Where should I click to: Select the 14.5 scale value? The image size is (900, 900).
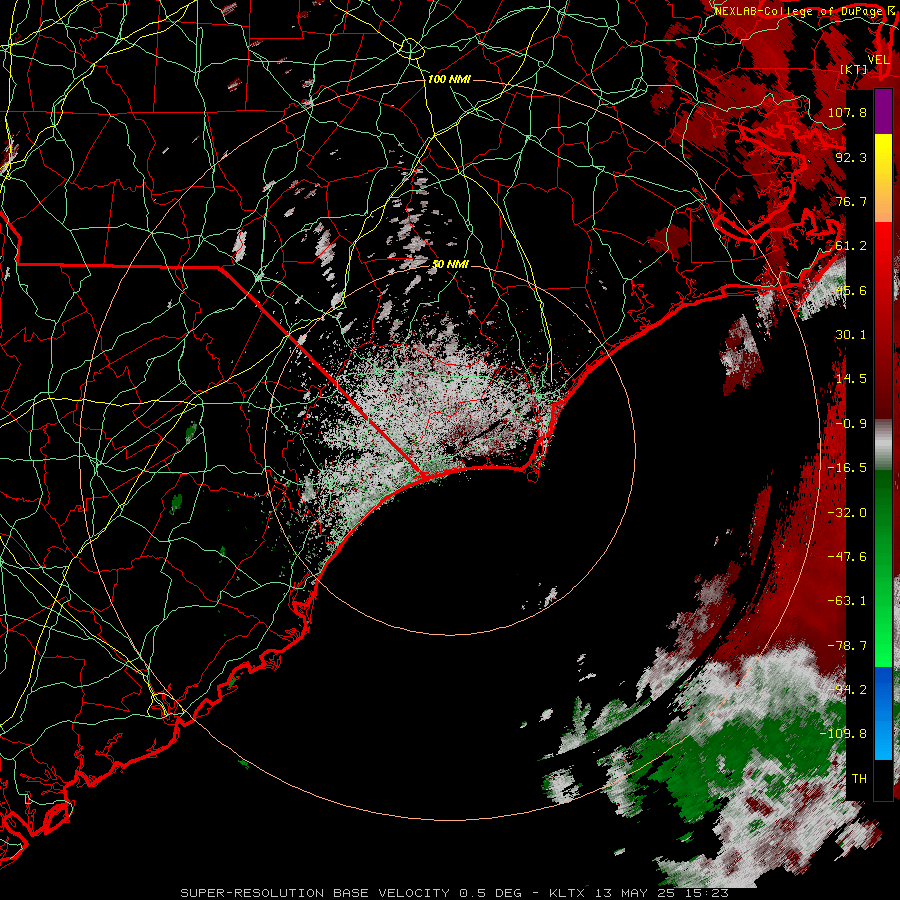point(851,379)
